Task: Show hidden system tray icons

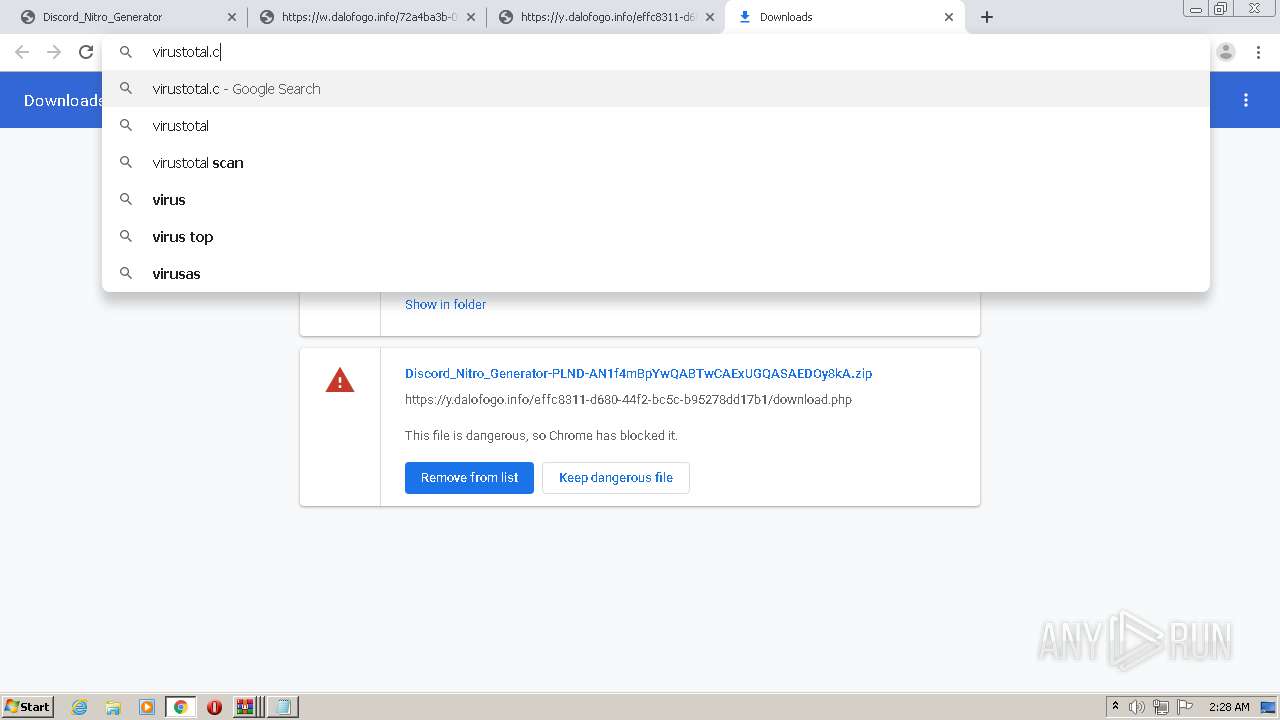Action: [x=1115, y=707]
